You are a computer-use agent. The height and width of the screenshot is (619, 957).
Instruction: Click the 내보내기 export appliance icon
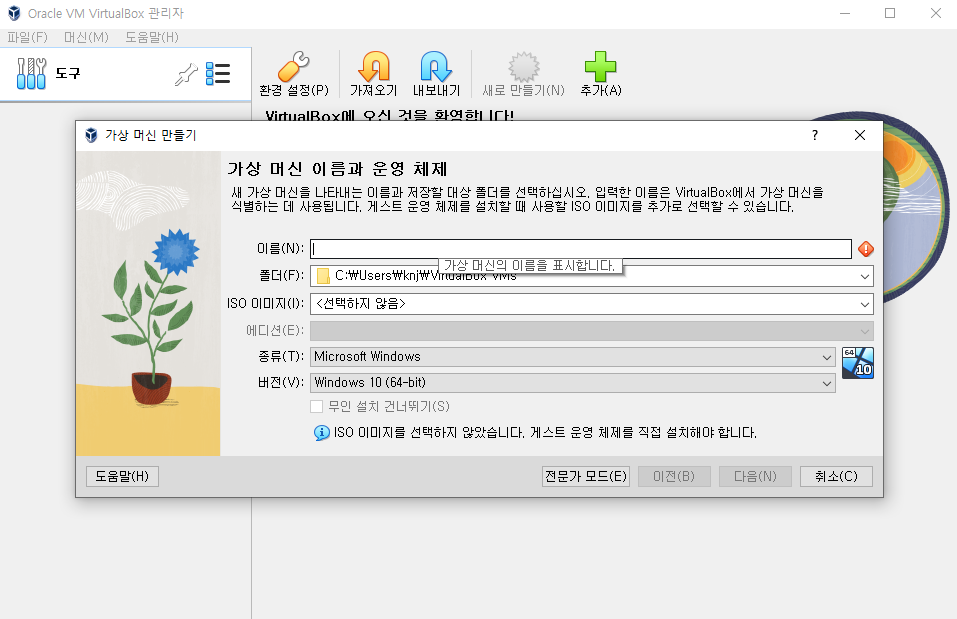[436, 67]
